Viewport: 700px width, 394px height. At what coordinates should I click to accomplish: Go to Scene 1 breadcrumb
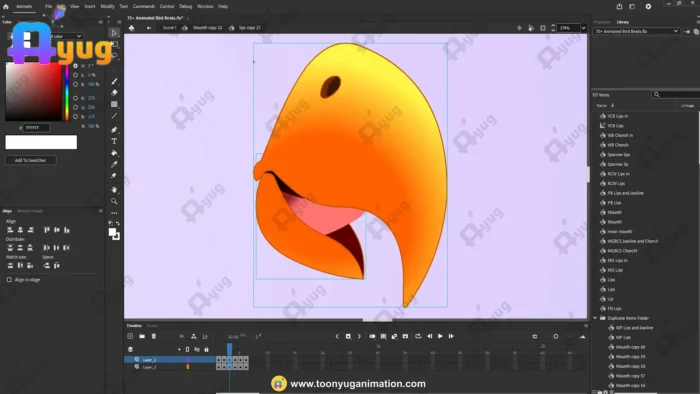[x=170, y=28]
